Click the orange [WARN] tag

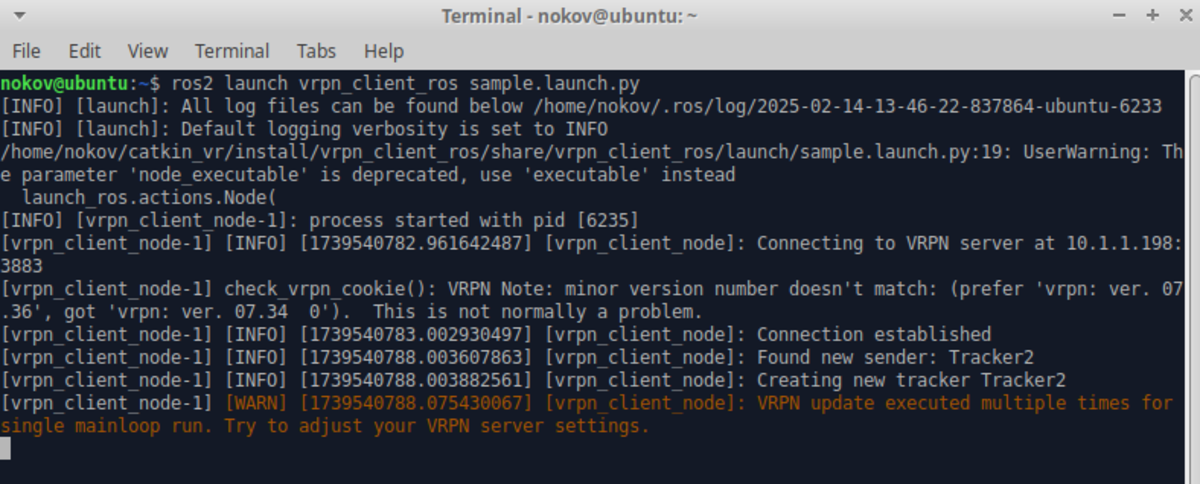tap(258, 403)
